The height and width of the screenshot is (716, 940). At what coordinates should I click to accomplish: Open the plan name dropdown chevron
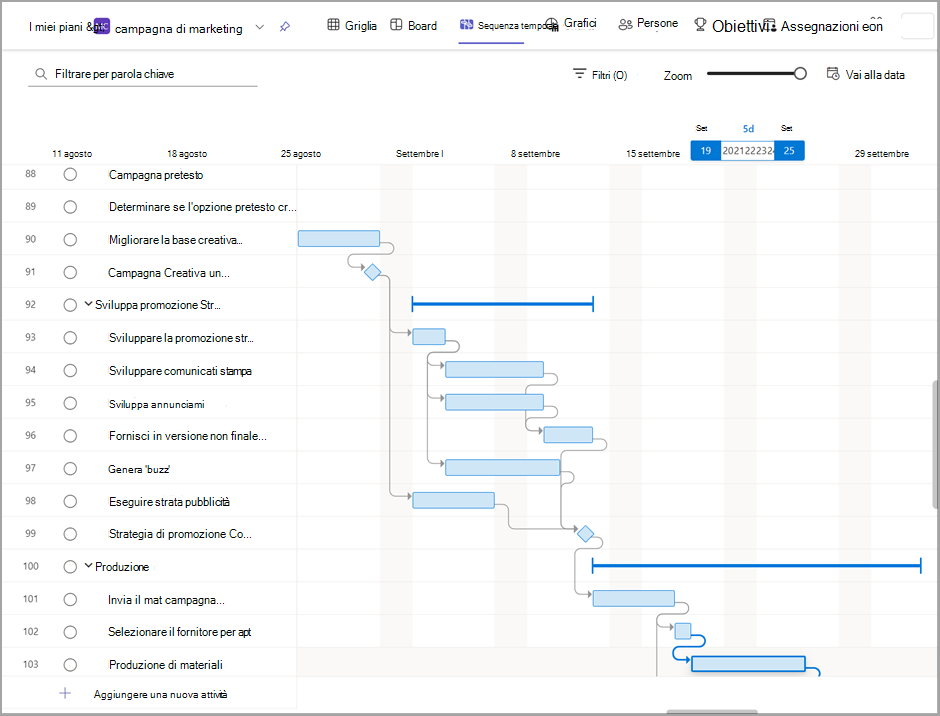[260, 27]
